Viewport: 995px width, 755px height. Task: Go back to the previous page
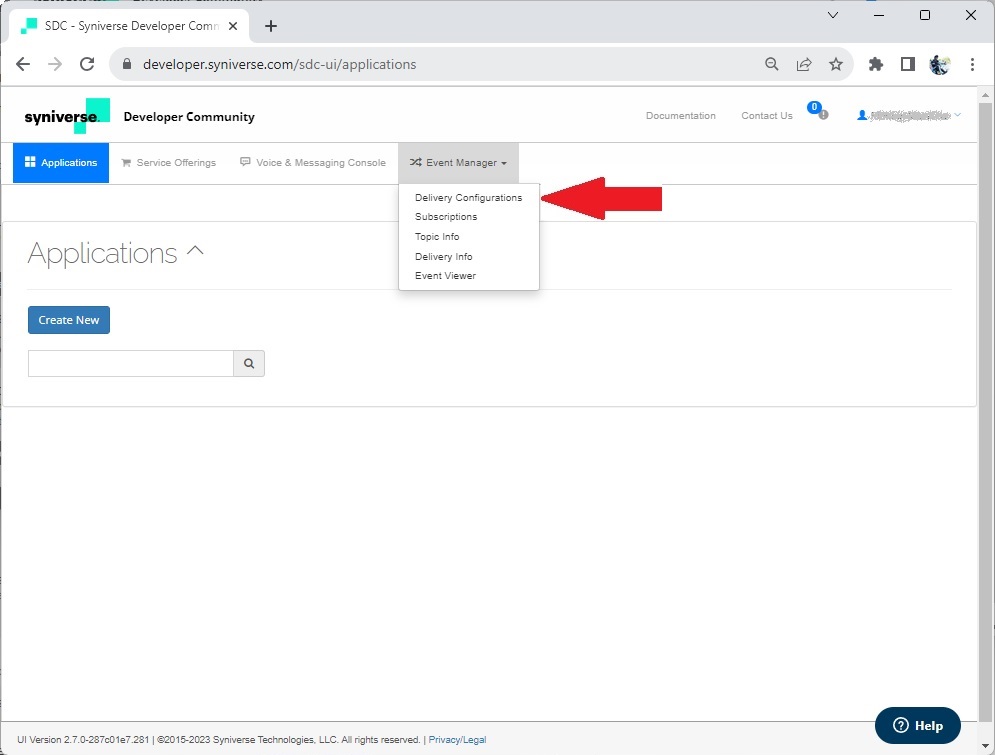(23, 64)
